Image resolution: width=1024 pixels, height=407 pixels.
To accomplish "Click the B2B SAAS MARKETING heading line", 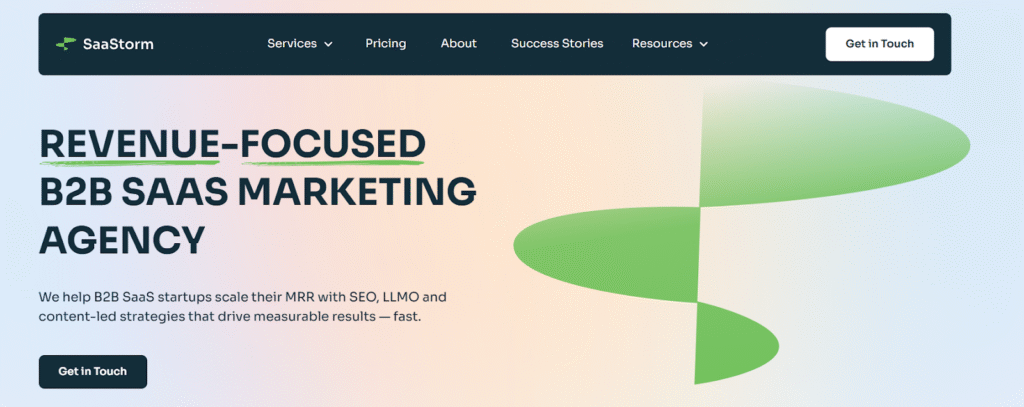I will pos(257,191).
